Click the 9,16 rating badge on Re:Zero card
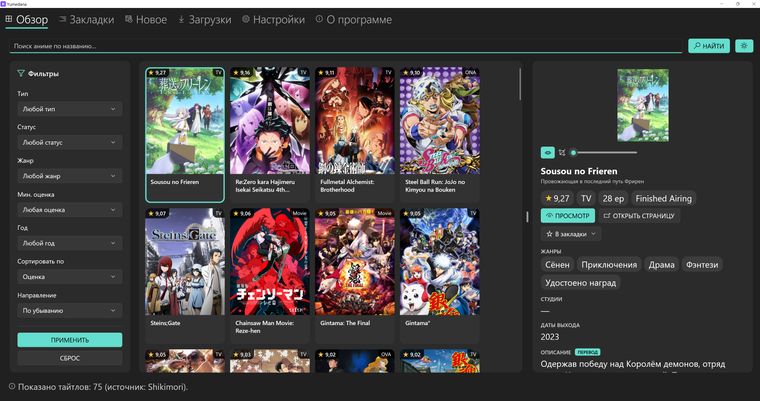This screenshot has width=760, height=401. 241,73
